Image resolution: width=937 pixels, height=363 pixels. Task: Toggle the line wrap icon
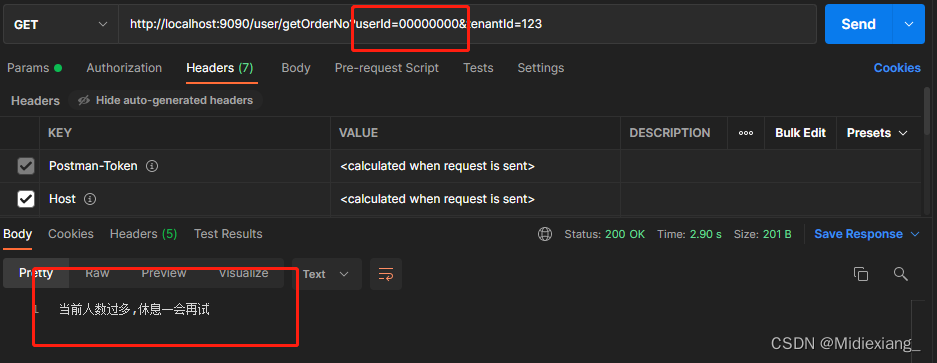click(x=385, y=274)
